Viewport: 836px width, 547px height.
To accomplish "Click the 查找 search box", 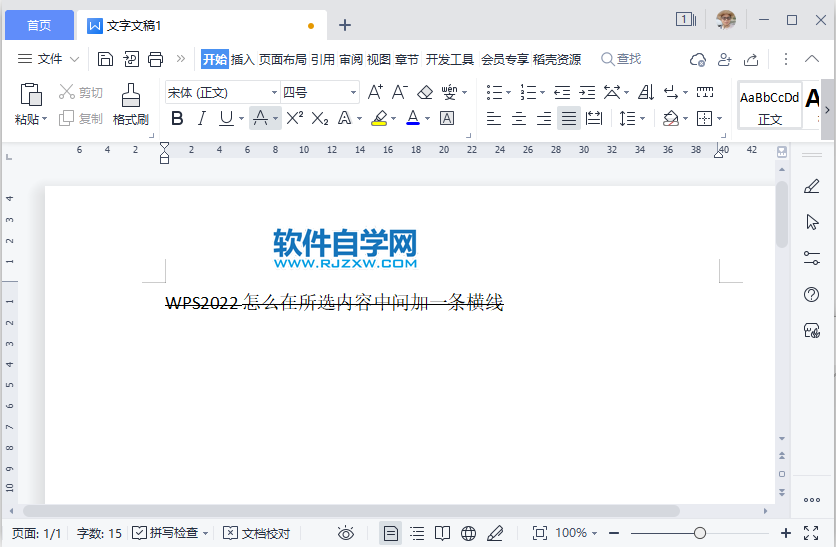I will 621,59.
